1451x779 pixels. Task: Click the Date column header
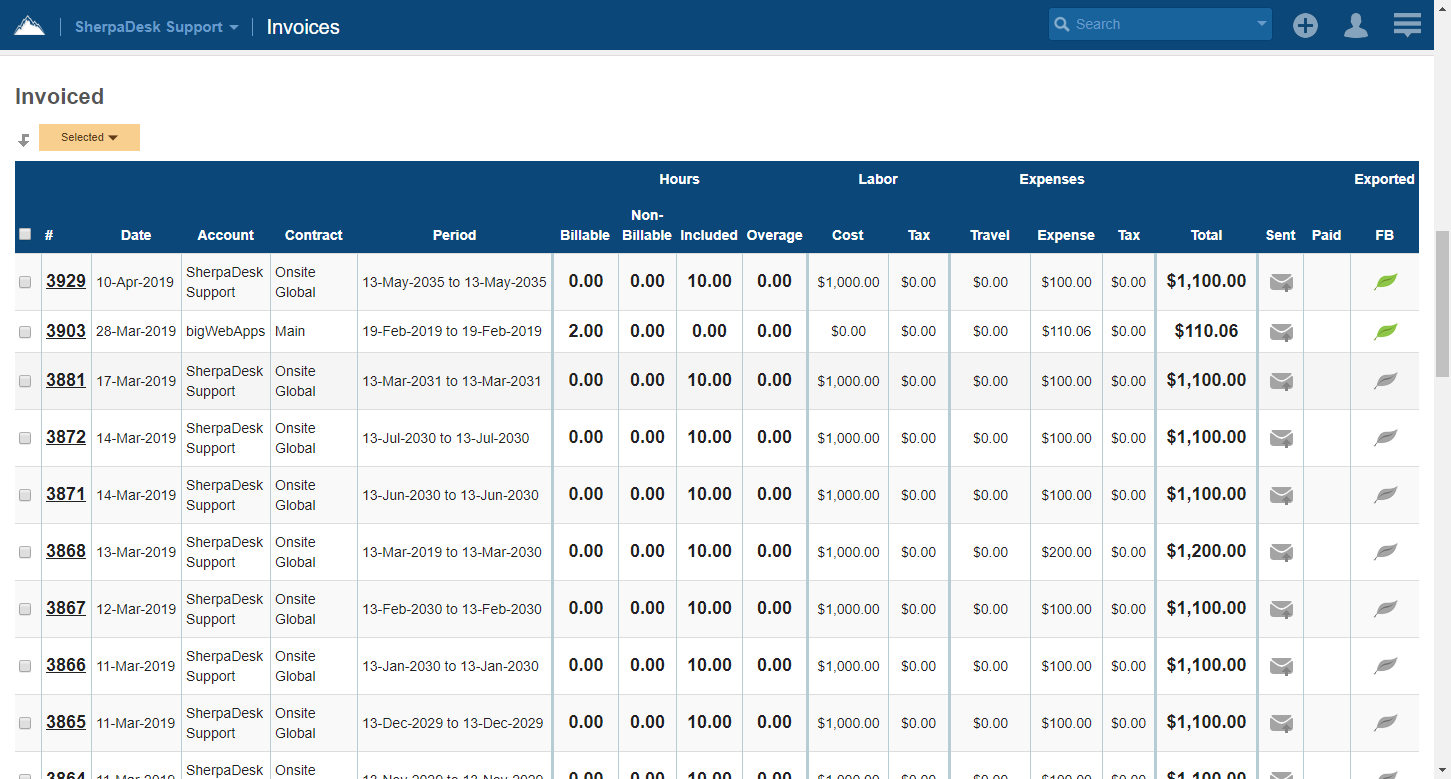(136, 235)
